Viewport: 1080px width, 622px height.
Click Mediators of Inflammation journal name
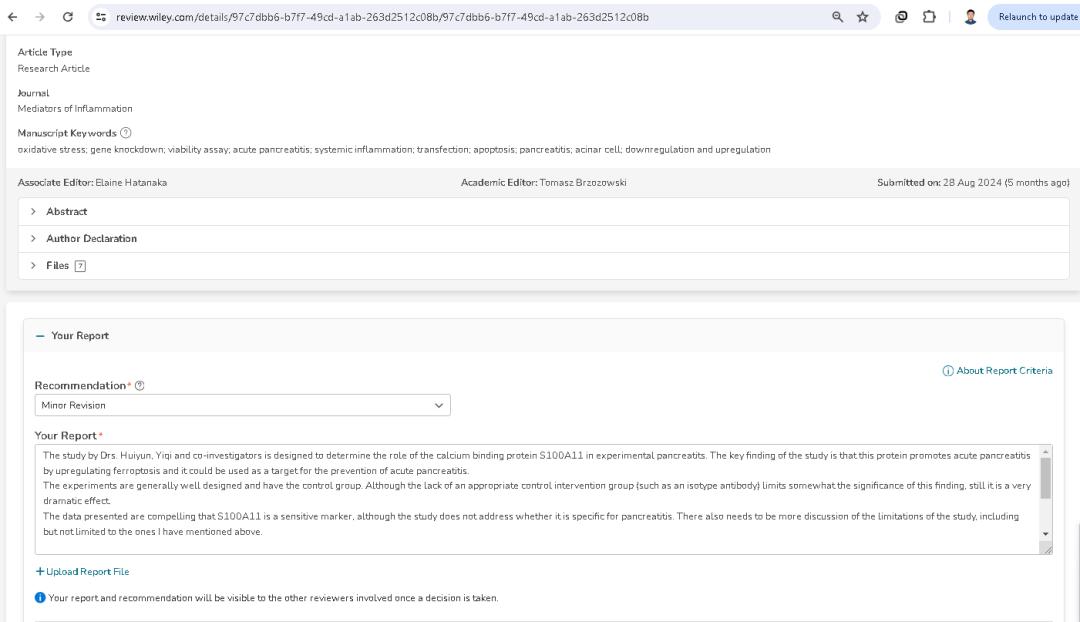75,109
